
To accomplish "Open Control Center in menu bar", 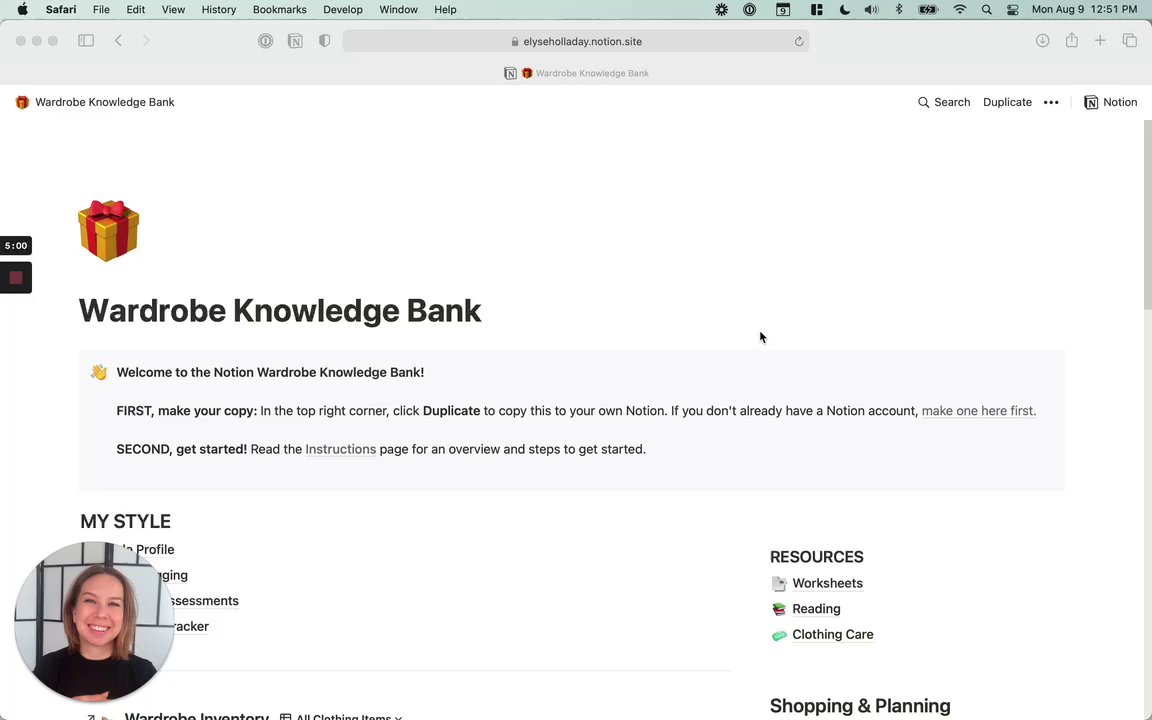I will 1012,10.
